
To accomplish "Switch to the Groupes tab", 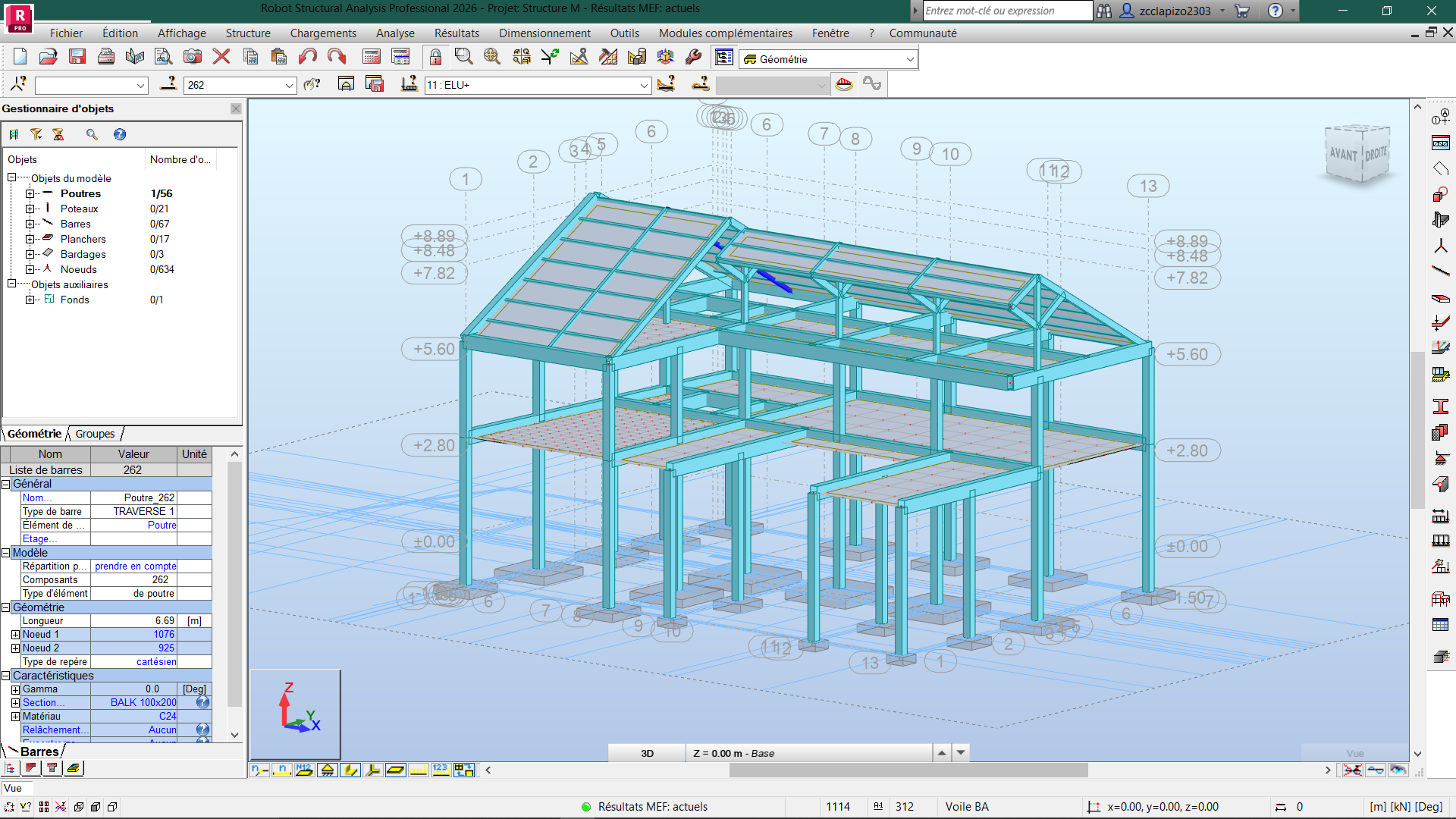I will click(x=95, y=434).
